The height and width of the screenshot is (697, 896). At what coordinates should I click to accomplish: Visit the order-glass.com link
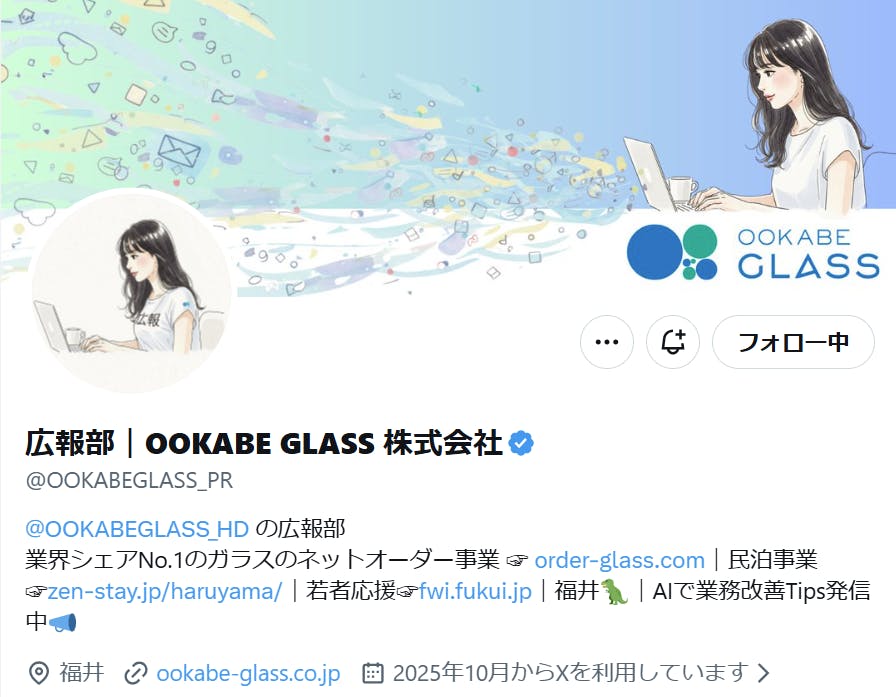click(x=619, y=560)
